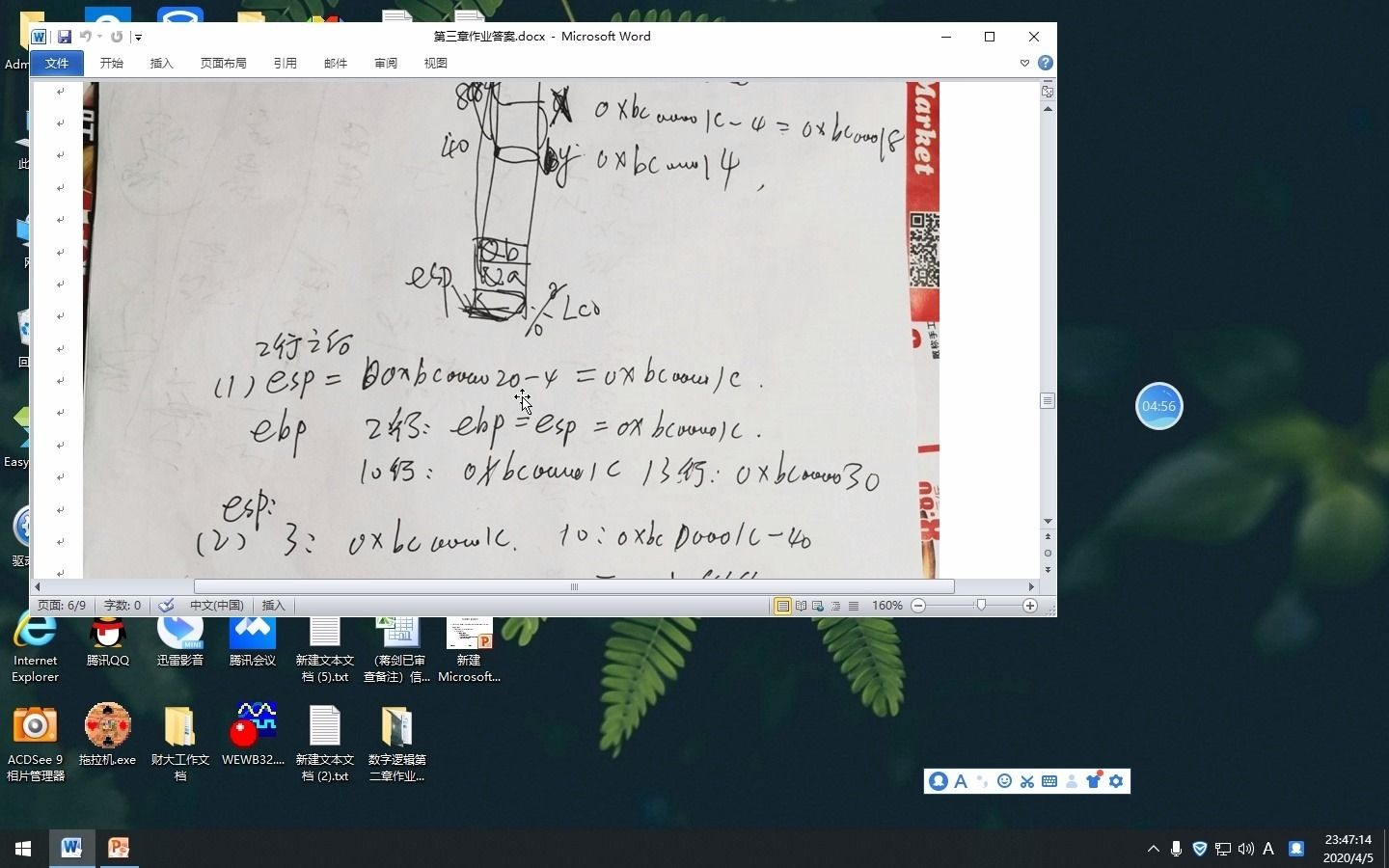
Task: Switch to the 插入 (Insert) ribbon tab
Action: tap(162, 63)
